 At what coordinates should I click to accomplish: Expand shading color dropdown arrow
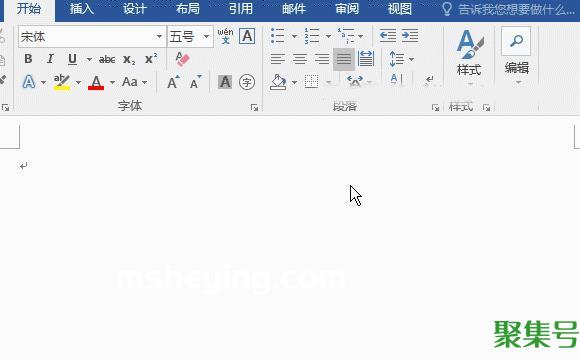click(x=294, y=82)
